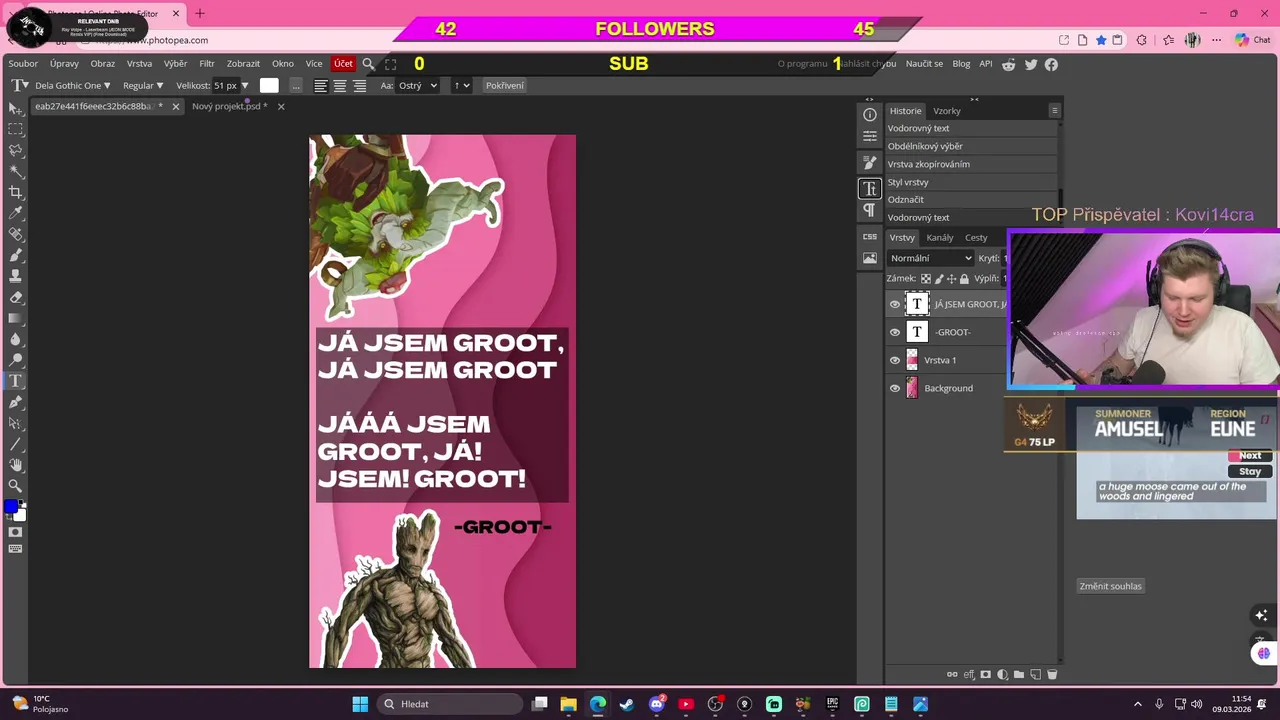Select the Type tool in the toolbox

click(15, 381)
